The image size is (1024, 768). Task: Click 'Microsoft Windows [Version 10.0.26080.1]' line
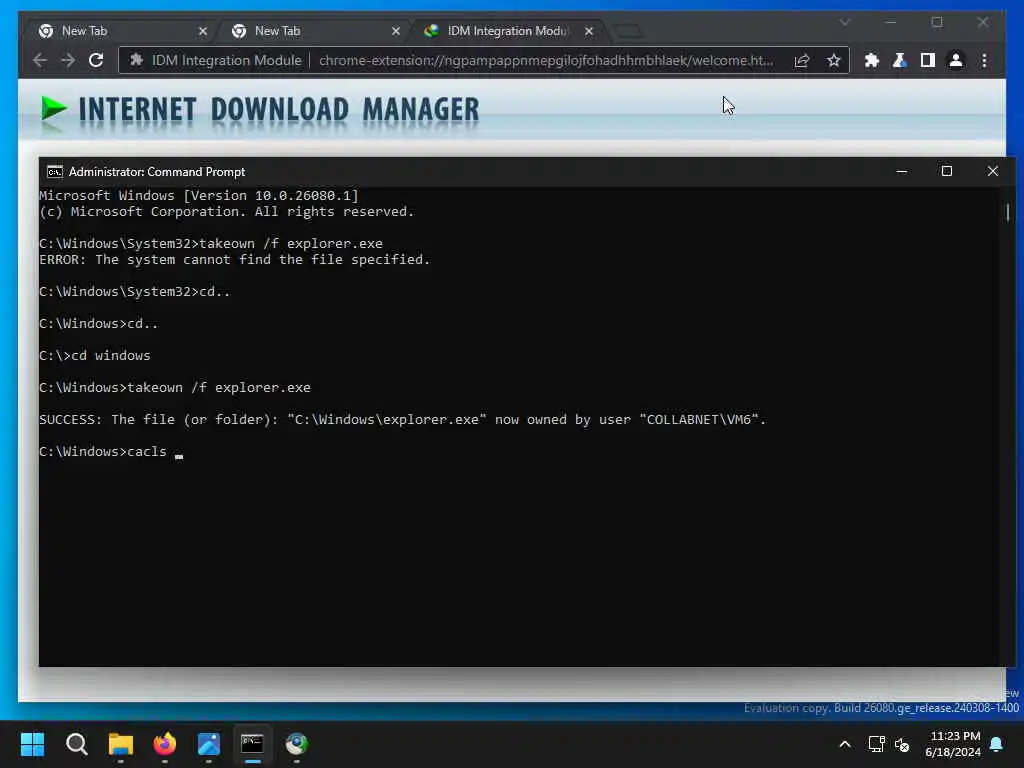[x=199, y=196]
